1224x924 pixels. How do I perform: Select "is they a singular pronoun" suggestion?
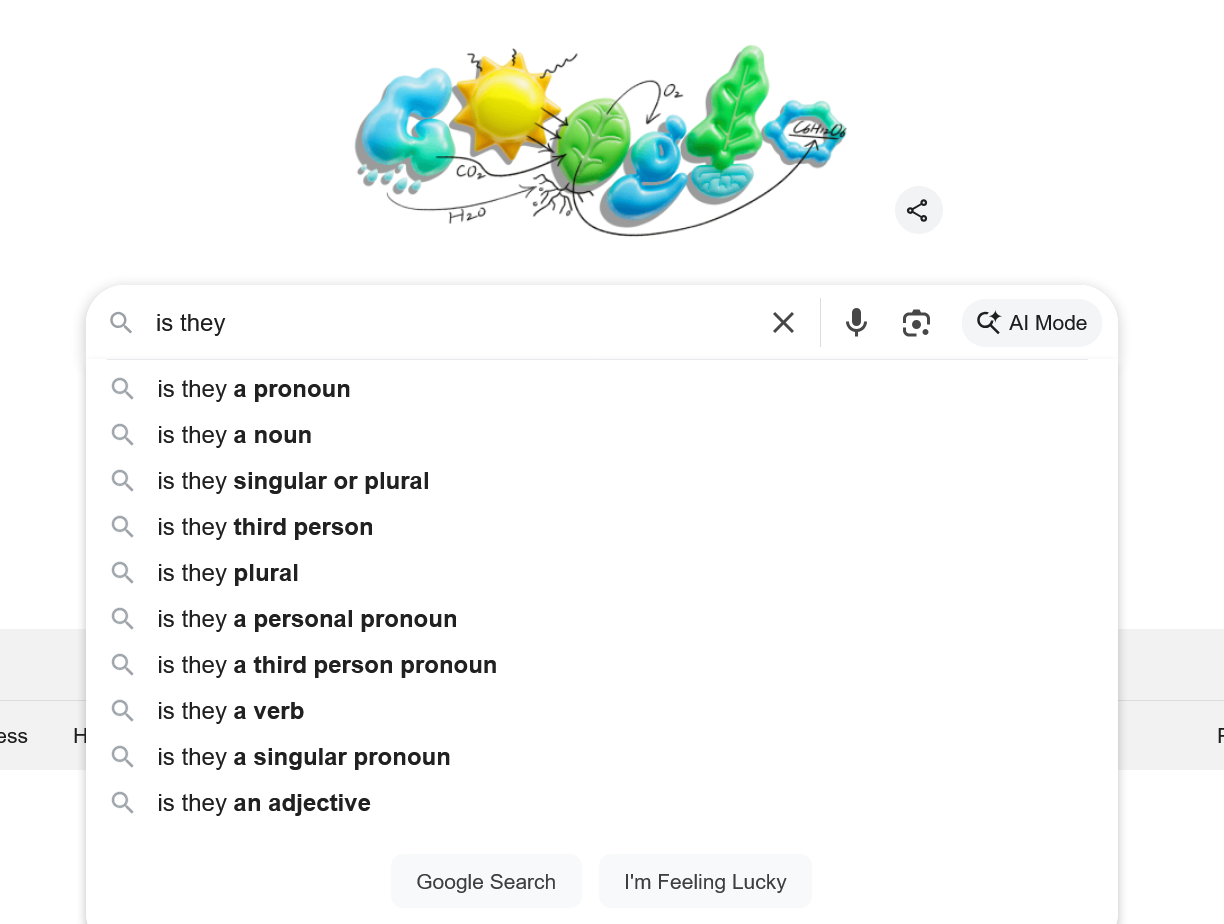point(304,757)
